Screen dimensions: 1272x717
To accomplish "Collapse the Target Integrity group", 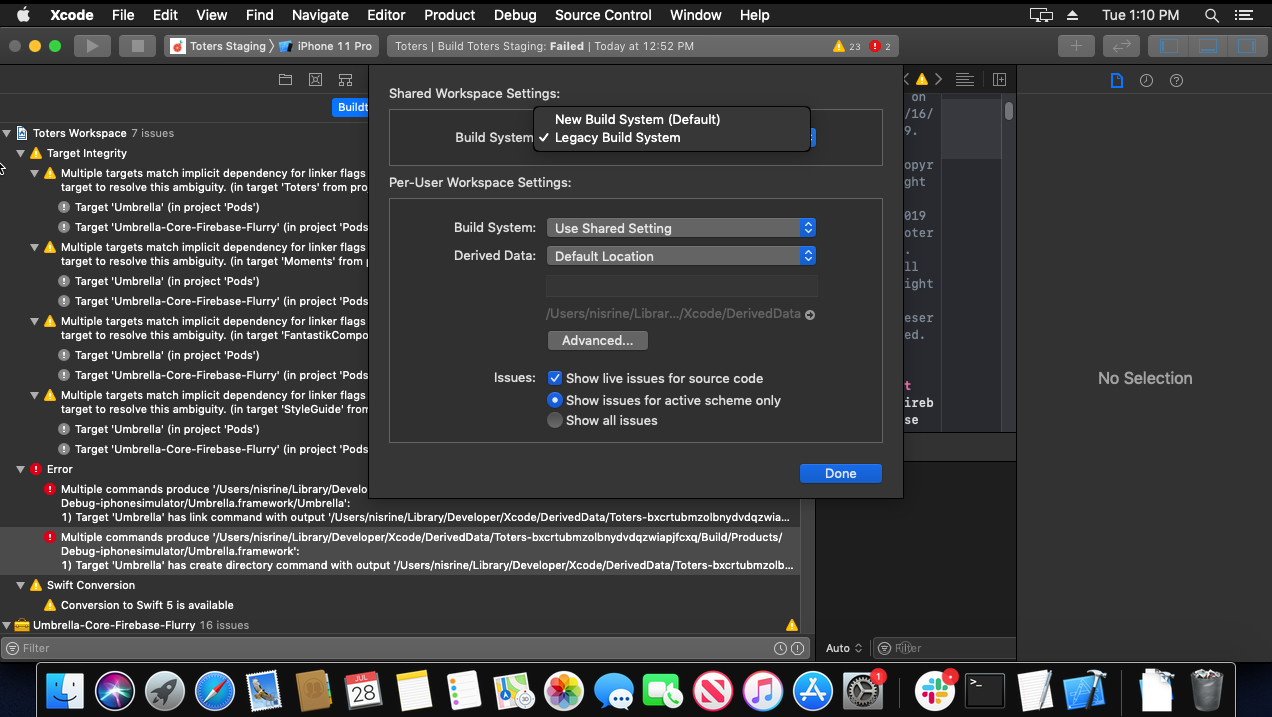I will point(21,153).
